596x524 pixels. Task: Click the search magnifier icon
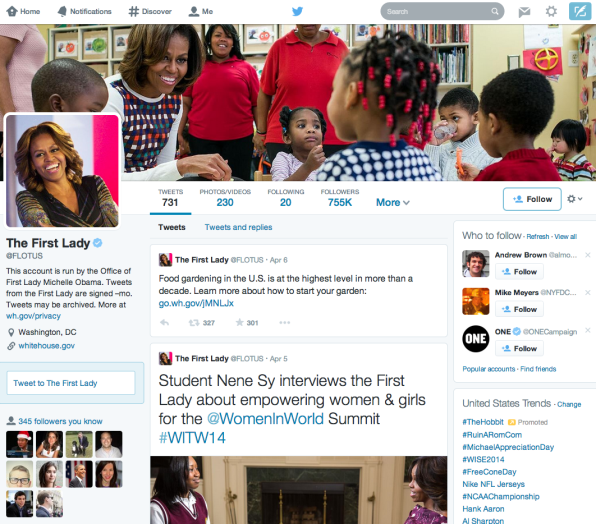click(x=495, y=11)
